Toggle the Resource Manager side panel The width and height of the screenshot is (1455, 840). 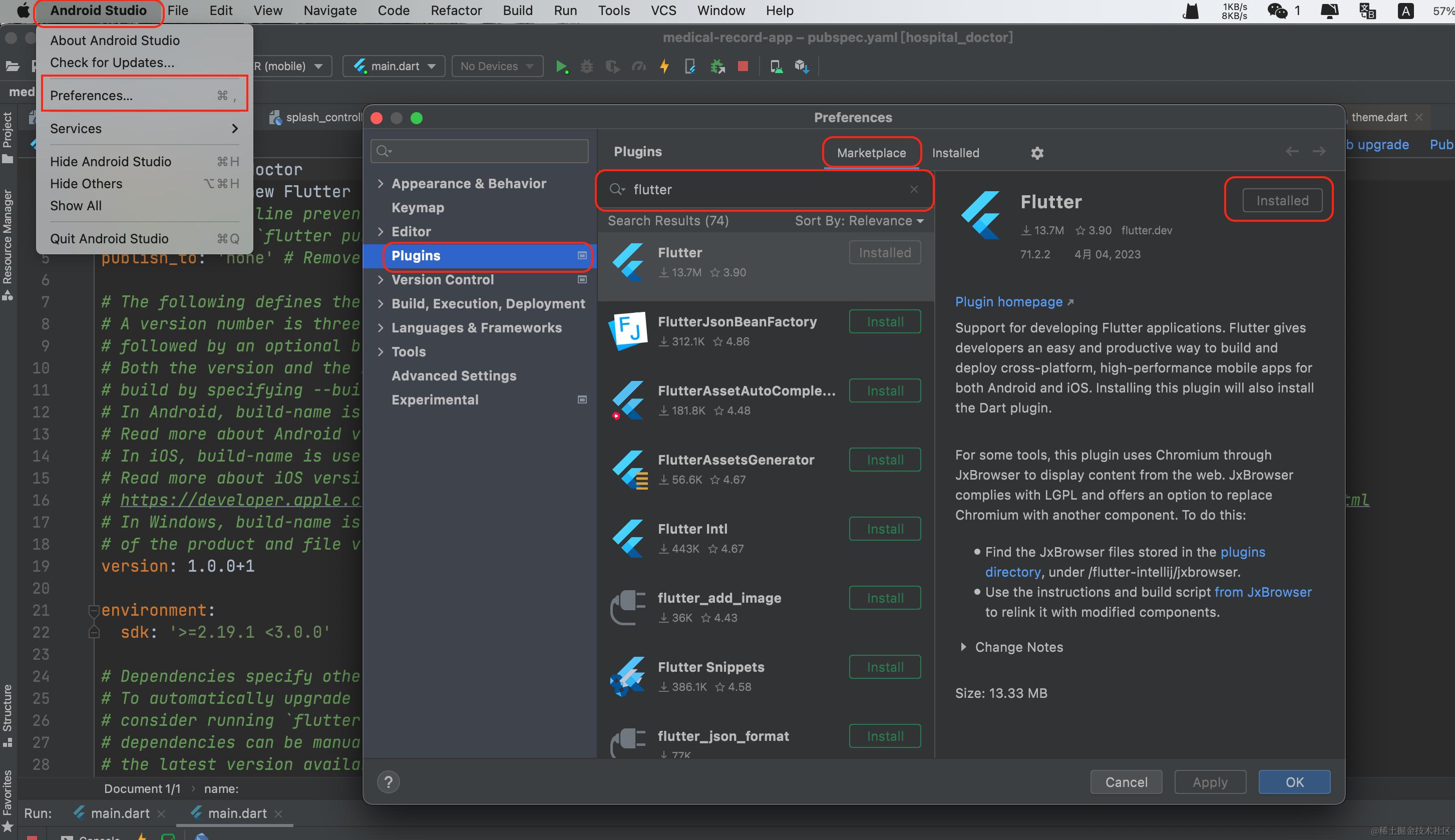8,243
